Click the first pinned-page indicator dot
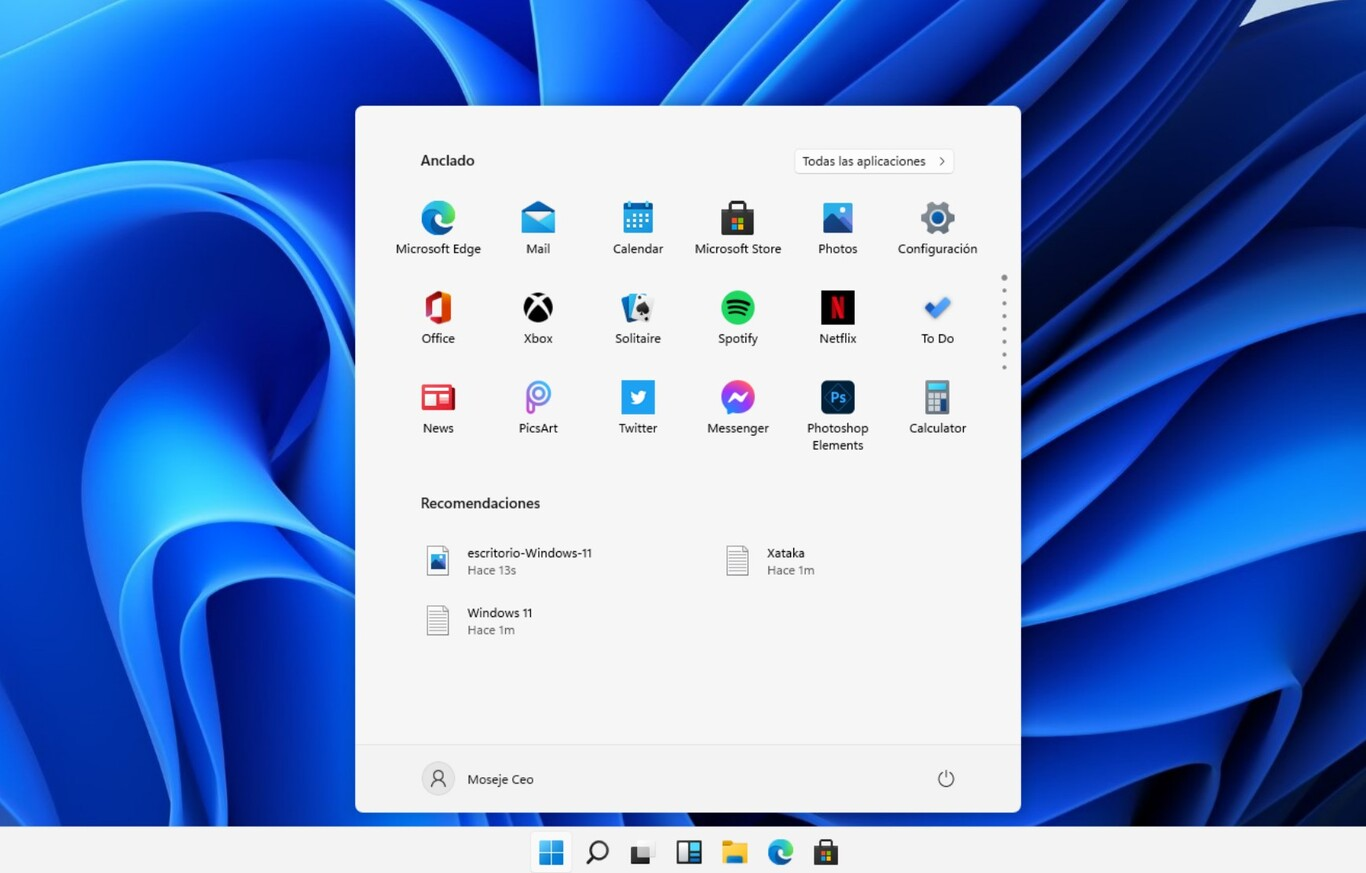1366x873 pixels. (1004, 278)
